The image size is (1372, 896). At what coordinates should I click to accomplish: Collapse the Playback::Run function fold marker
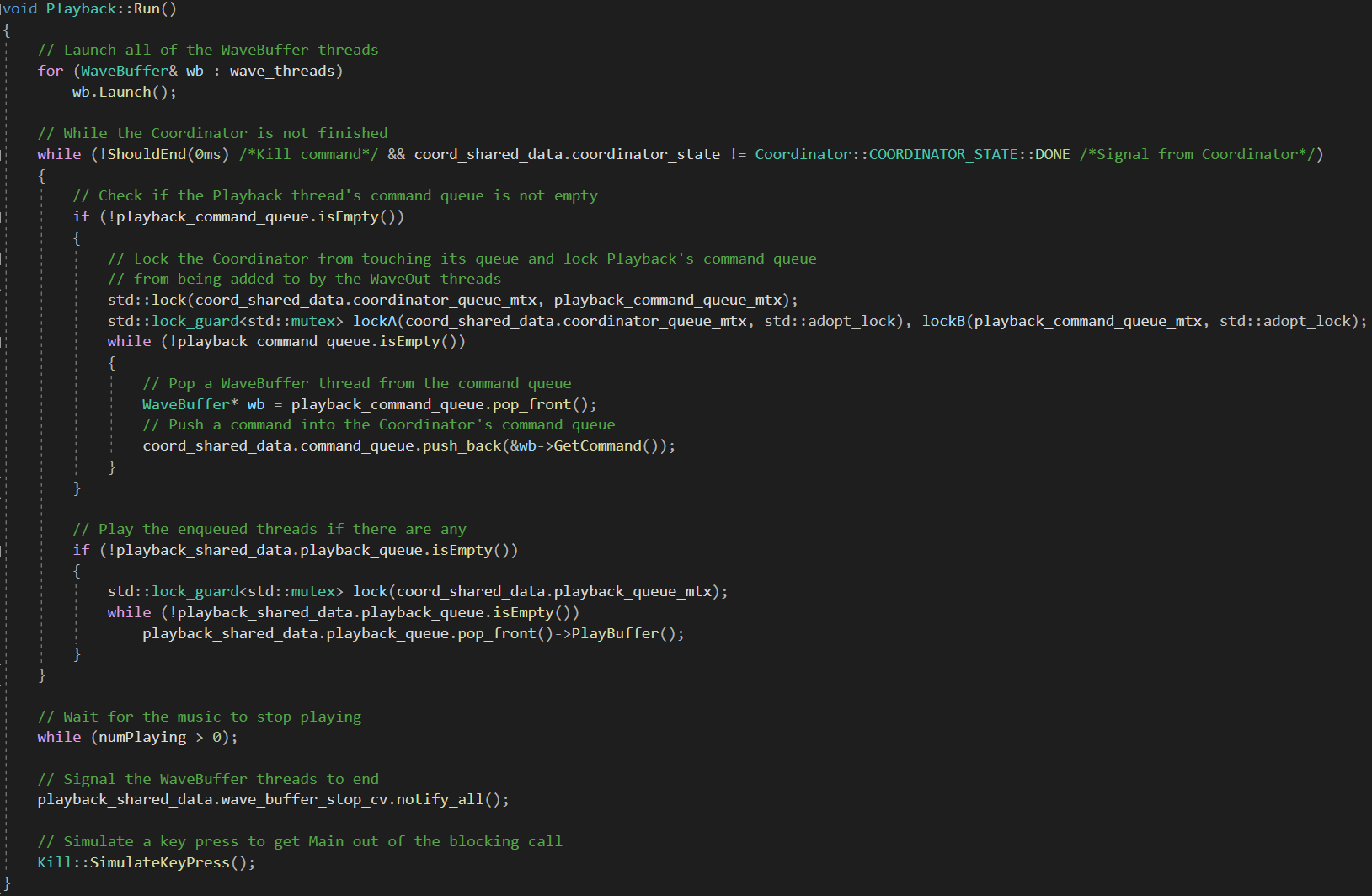click(3, 9)
